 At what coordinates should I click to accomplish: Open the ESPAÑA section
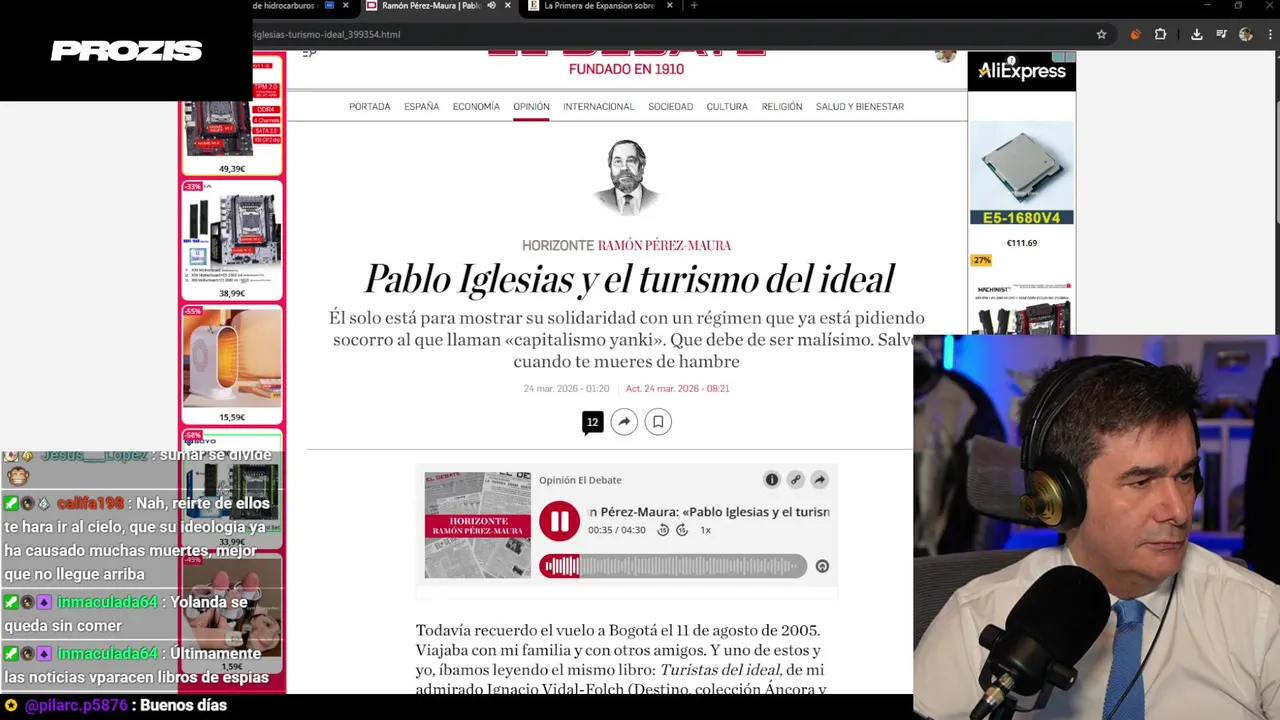422,107
